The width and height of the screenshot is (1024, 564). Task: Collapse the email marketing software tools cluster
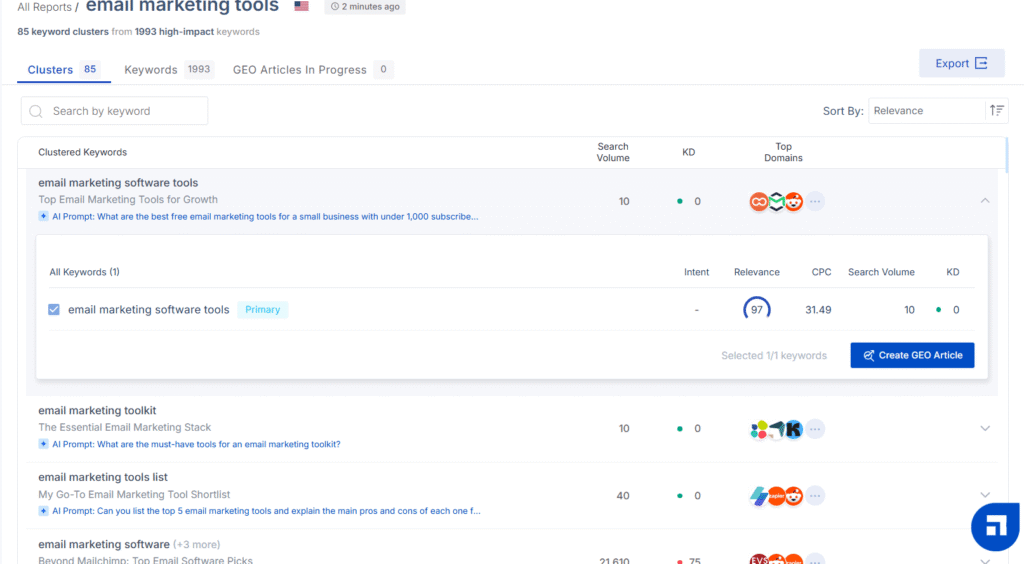[x=985, y=201]
